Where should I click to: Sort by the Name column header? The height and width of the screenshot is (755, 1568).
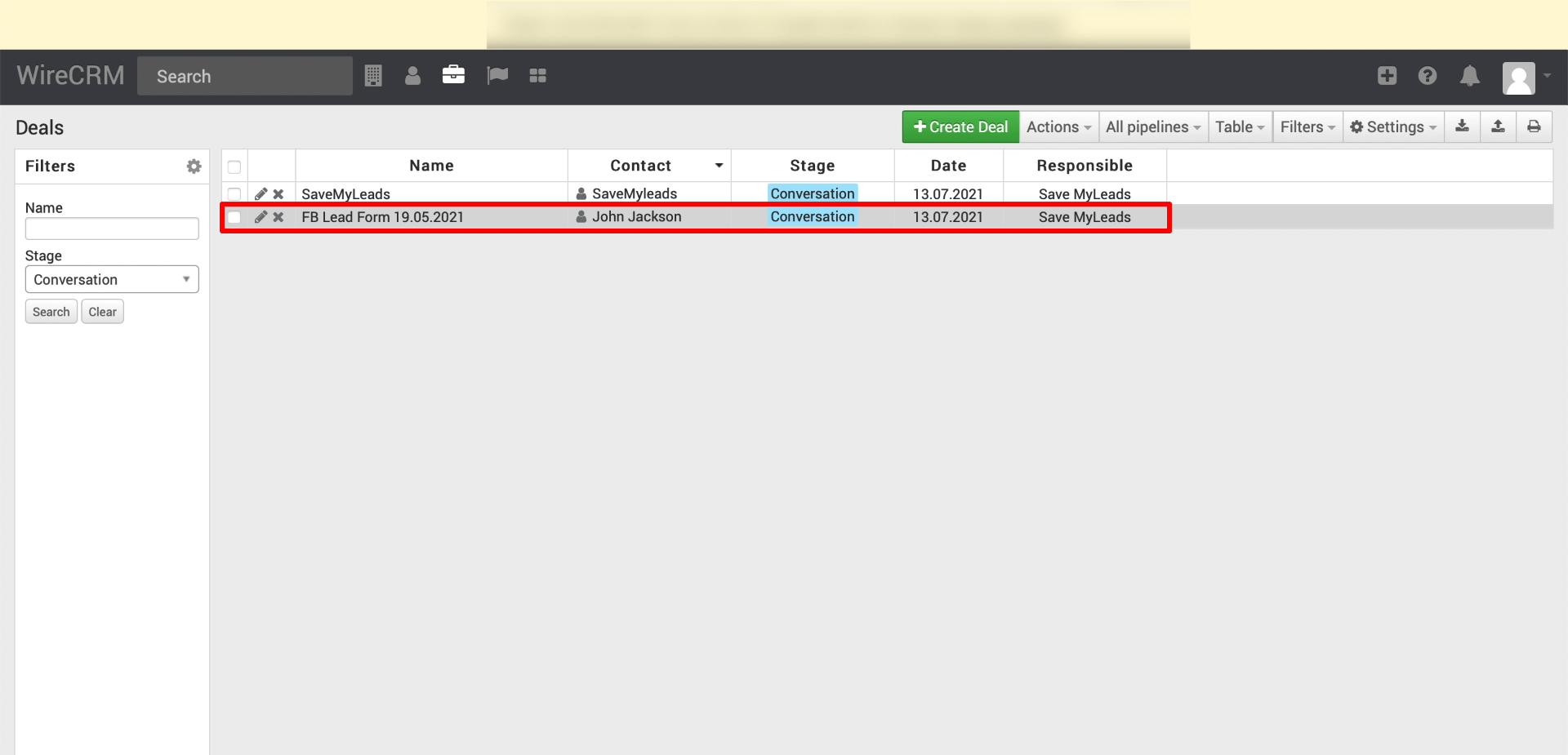point(431,166)
